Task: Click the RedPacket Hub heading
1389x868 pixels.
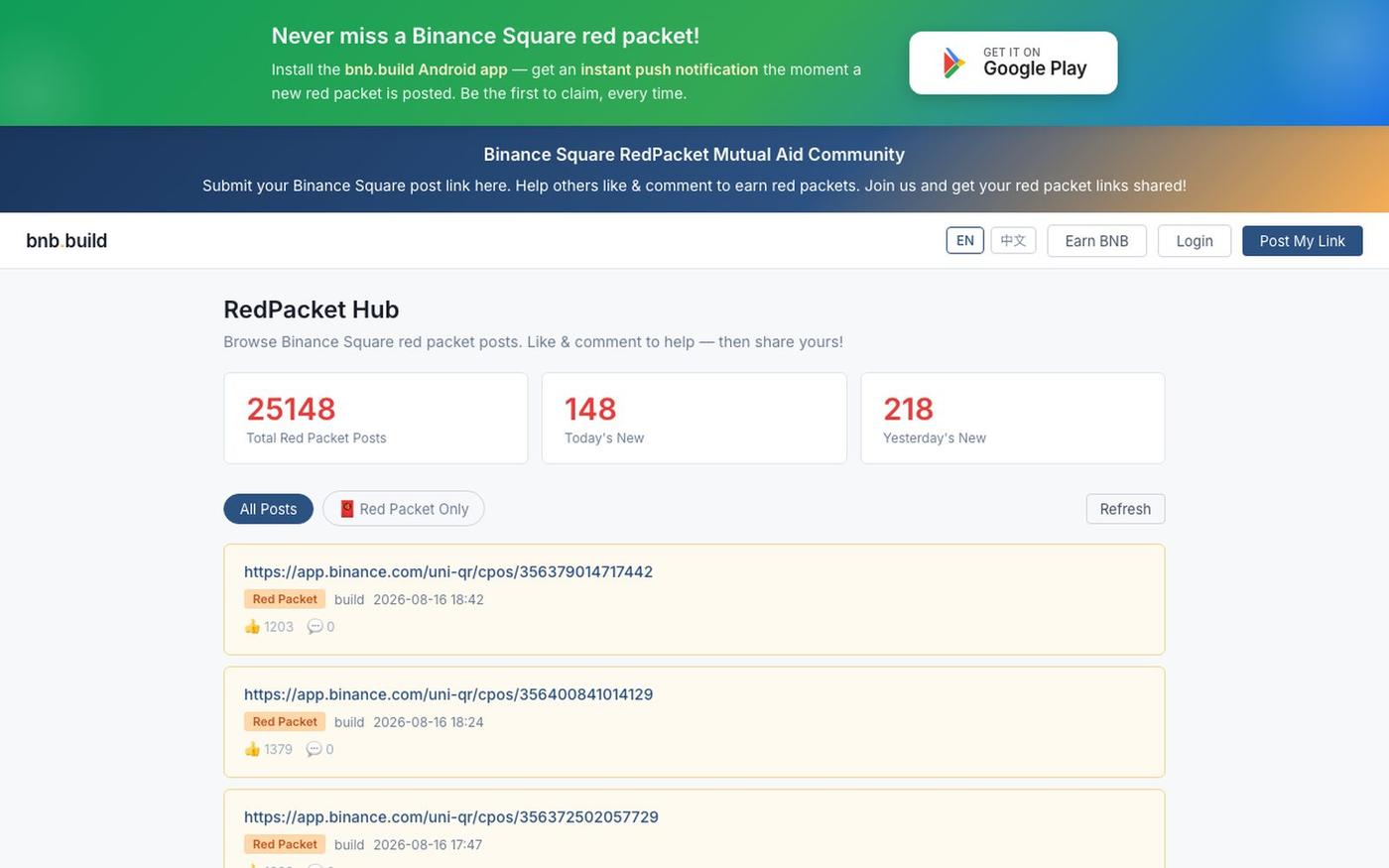Action: coord(312,310)
